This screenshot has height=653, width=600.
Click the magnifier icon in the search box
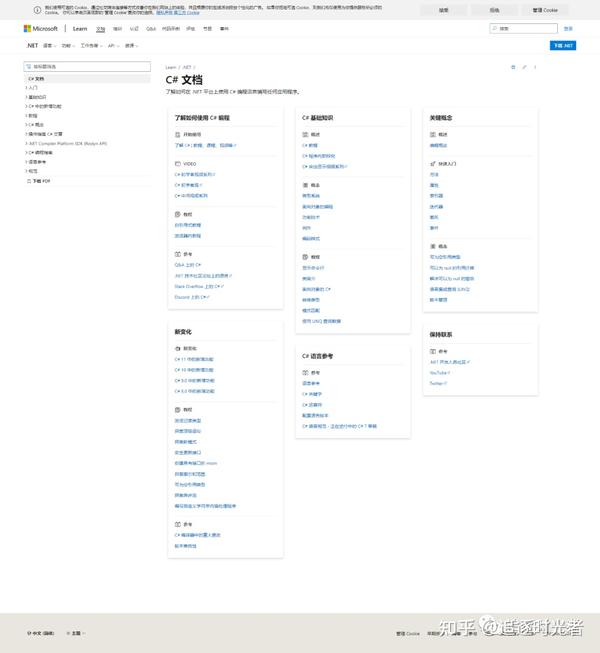click(x=495, y=28)
